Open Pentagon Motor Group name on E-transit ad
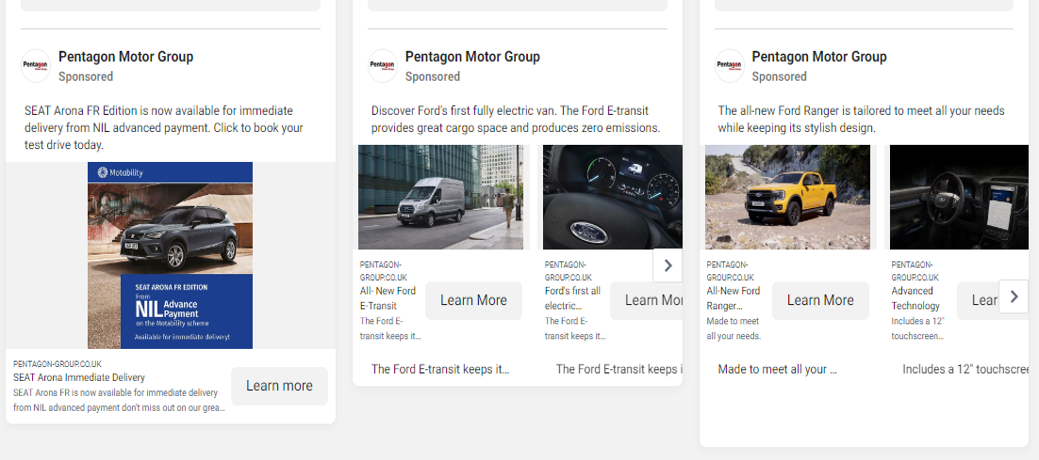 (x=472, y=57)
